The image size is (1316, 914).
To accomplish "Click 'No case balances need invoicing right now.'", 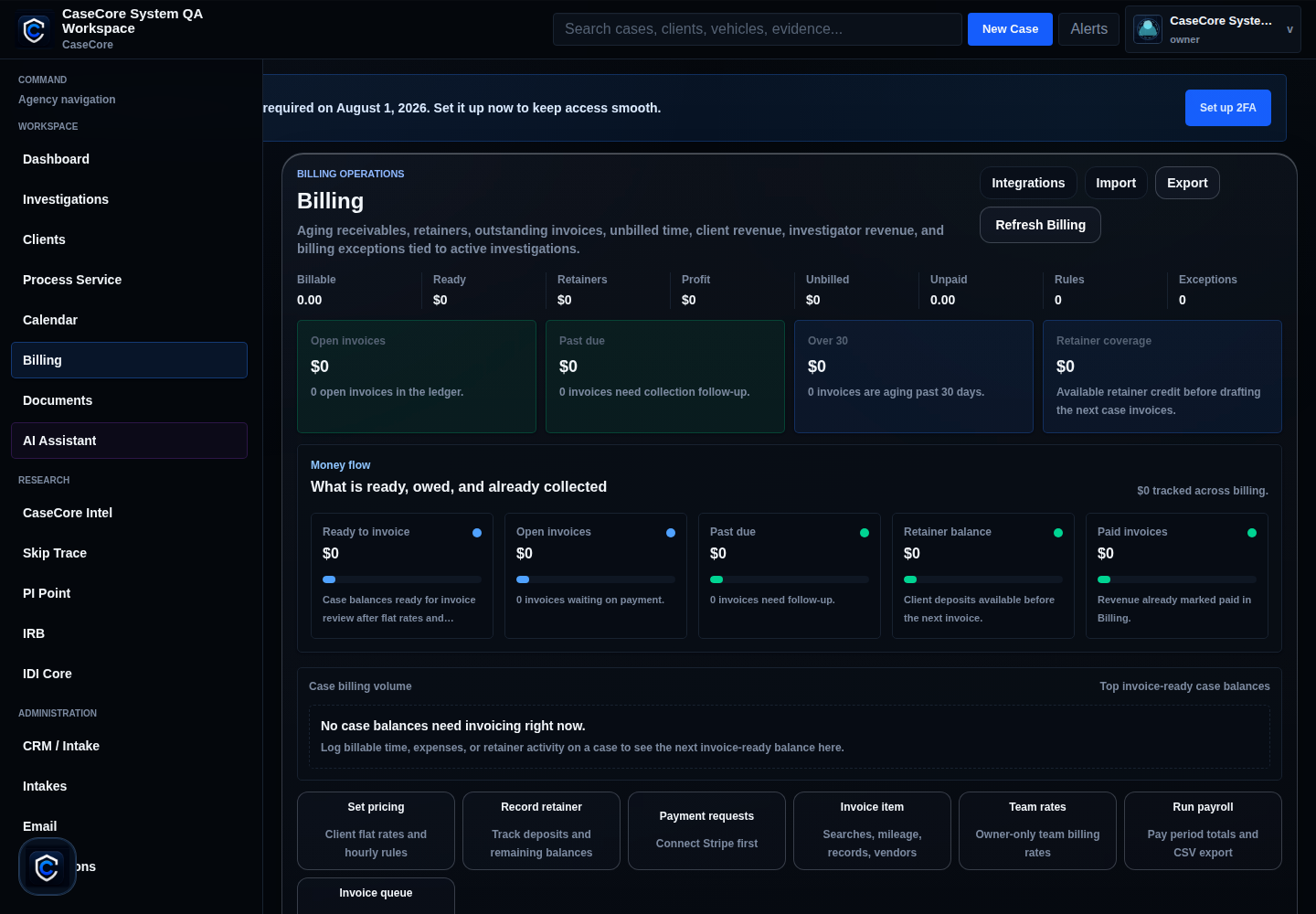I will [x=453, y=726].
